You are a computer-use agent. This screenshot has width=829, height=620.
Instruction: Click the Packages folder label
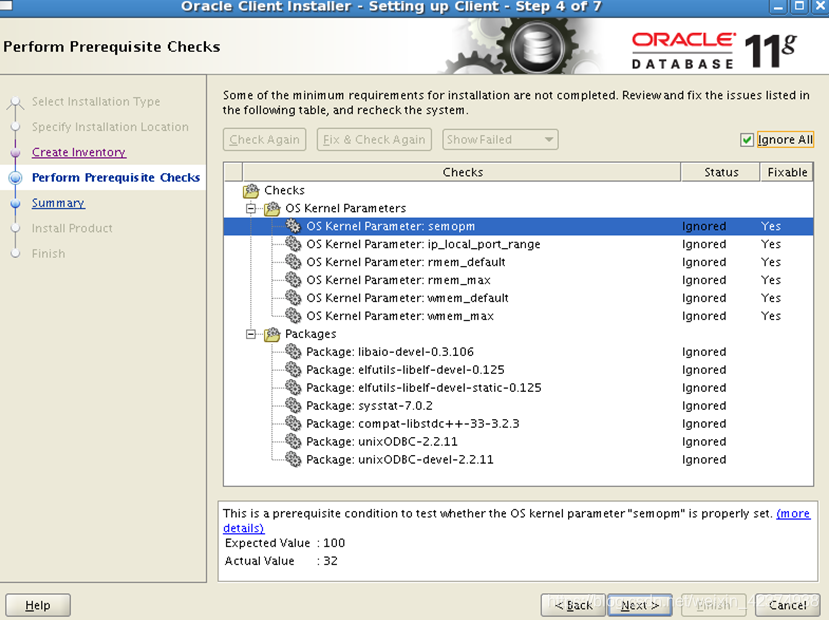point(310,334)
